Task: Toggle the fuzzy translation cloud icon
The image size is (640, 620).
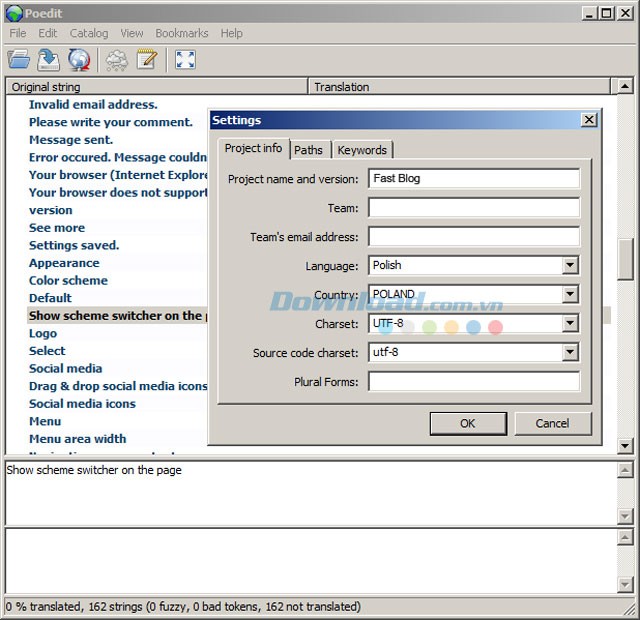Action: click(x=117, y=60)
